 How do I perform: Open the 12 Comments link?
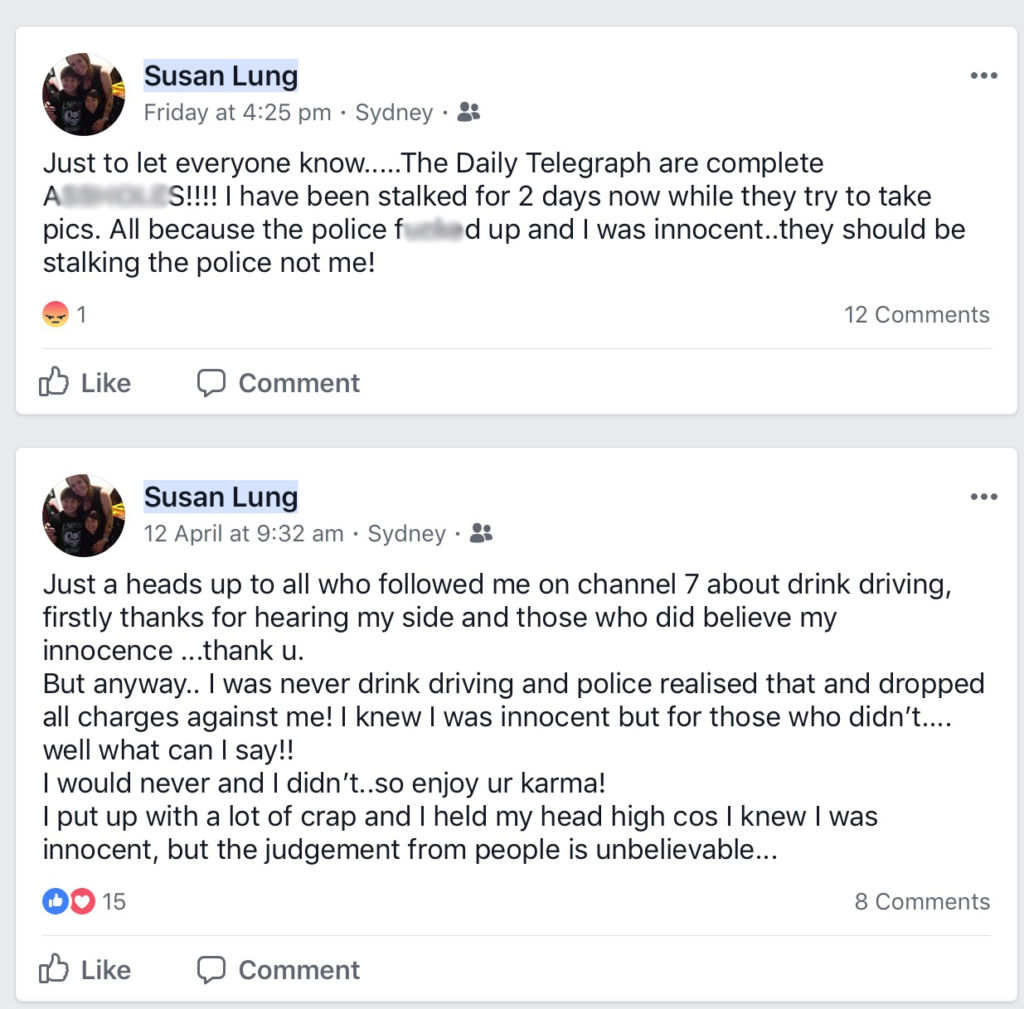[916, 315]
